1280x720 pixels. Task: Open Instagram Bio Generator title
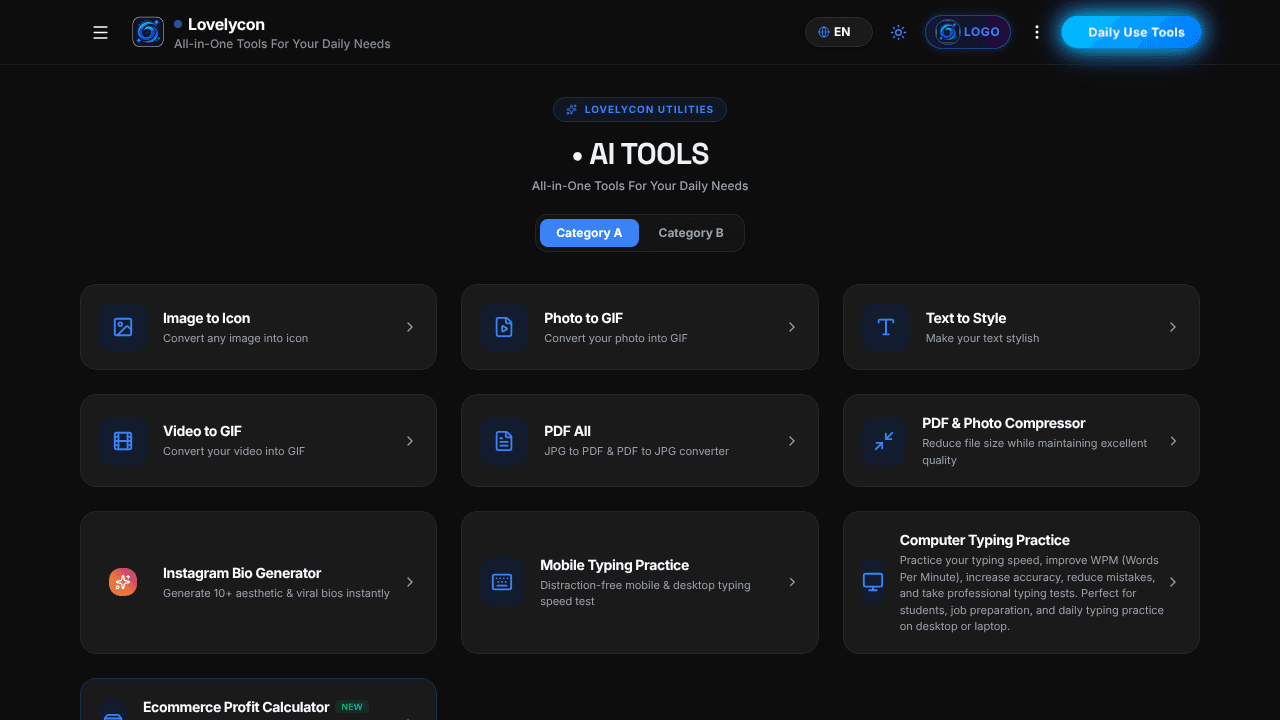(x=242, y=573)
